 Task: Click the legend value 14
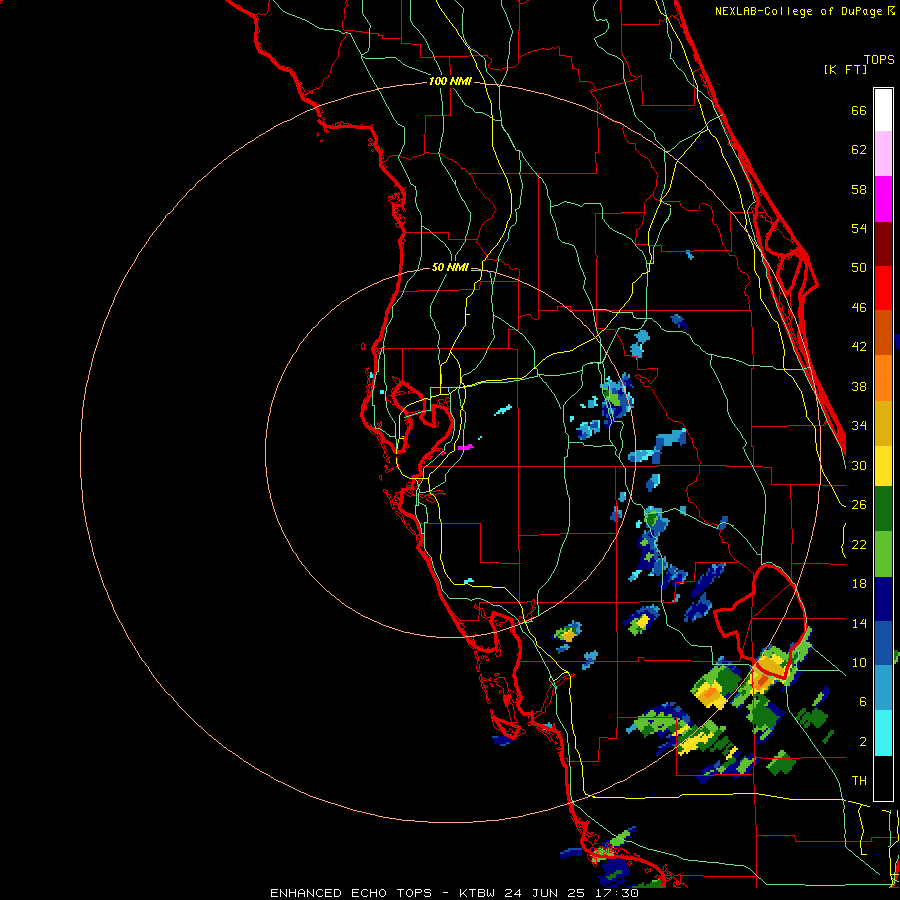pos(859,623)
